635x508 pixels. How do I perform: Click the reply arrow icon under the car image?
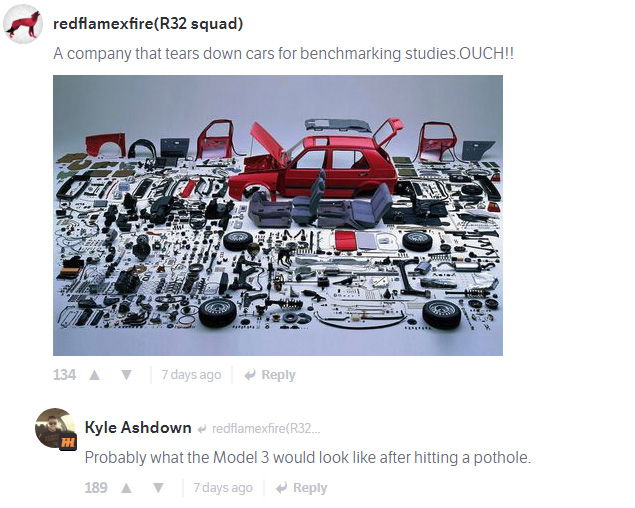point(250,375)
